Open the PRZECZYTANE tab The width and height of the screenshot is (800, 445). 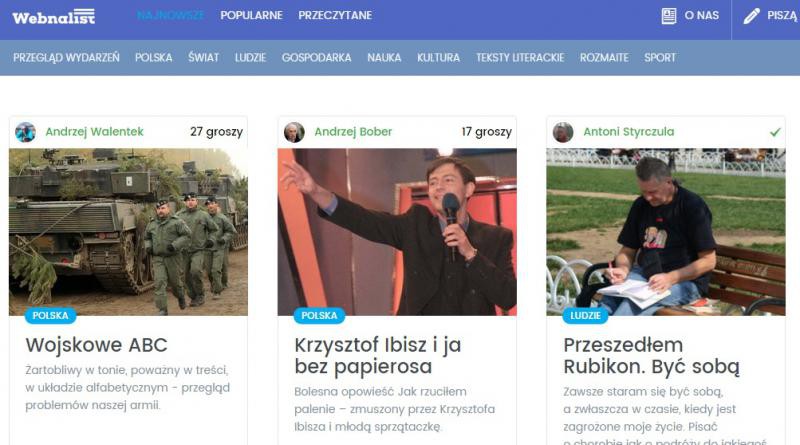tap(335, 15)
